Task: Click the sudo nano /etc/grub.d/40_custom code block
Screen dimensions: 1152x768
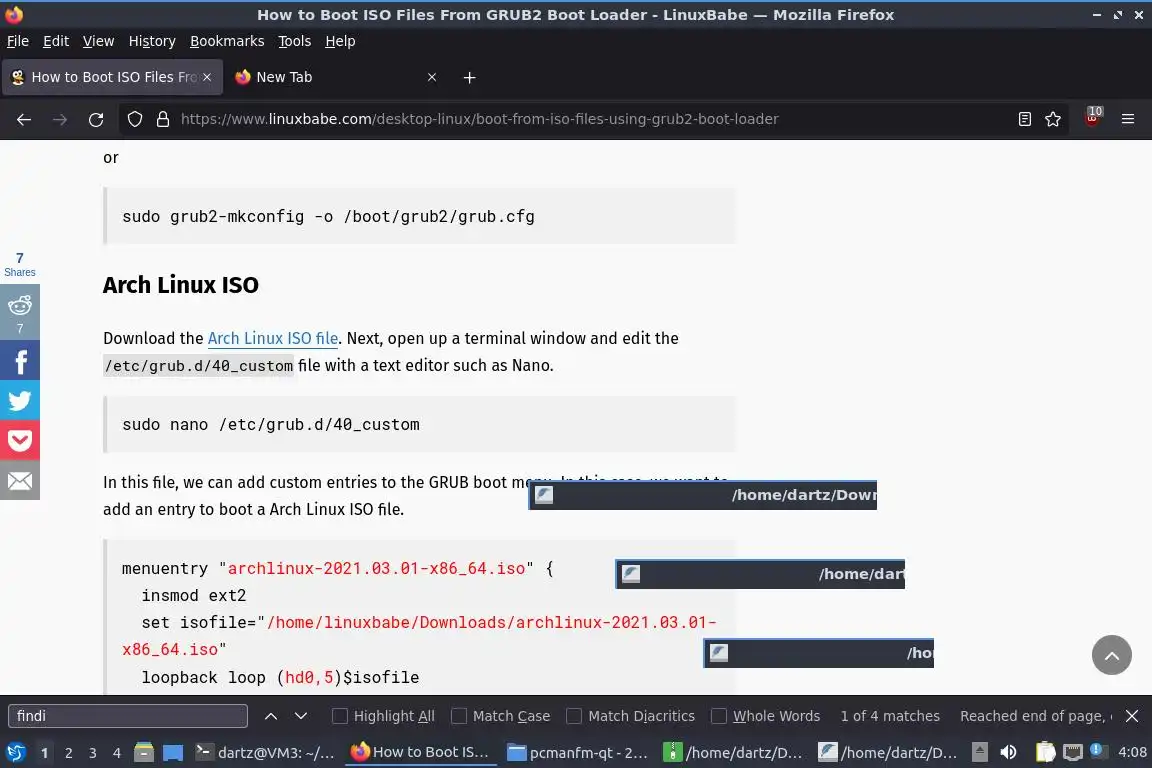Action: click(419, 424)
